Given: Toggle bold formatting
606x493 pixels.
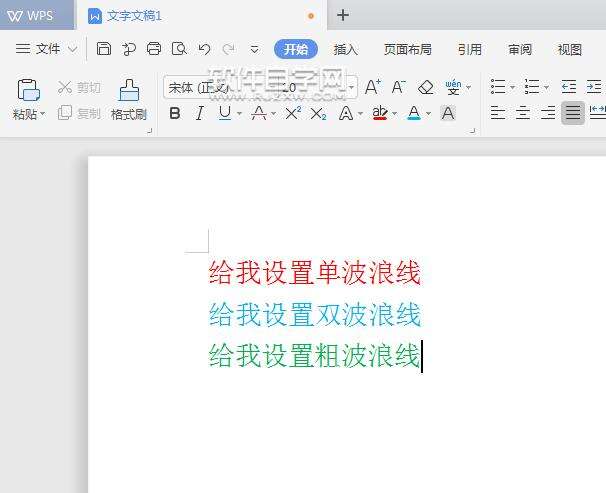Looking at the screenshot, I should [x=175, y=113].
